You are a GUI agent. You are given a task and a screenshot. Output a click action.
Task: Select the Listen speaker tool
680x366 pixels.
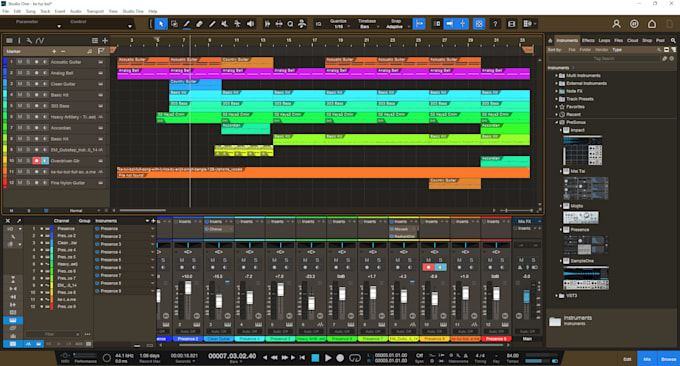click(x=250, y=24)
